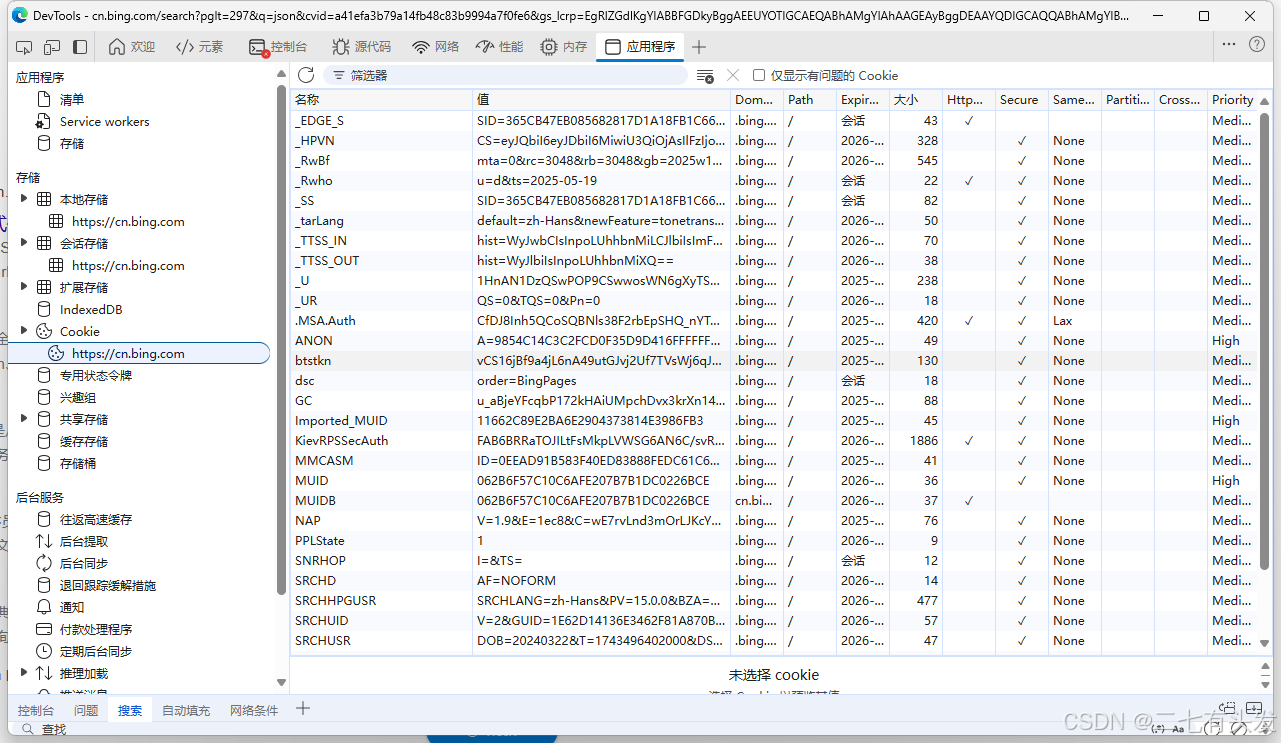Open 清单 manifest item
This screenshot has height=743, width=1281.
coord(72,99)
